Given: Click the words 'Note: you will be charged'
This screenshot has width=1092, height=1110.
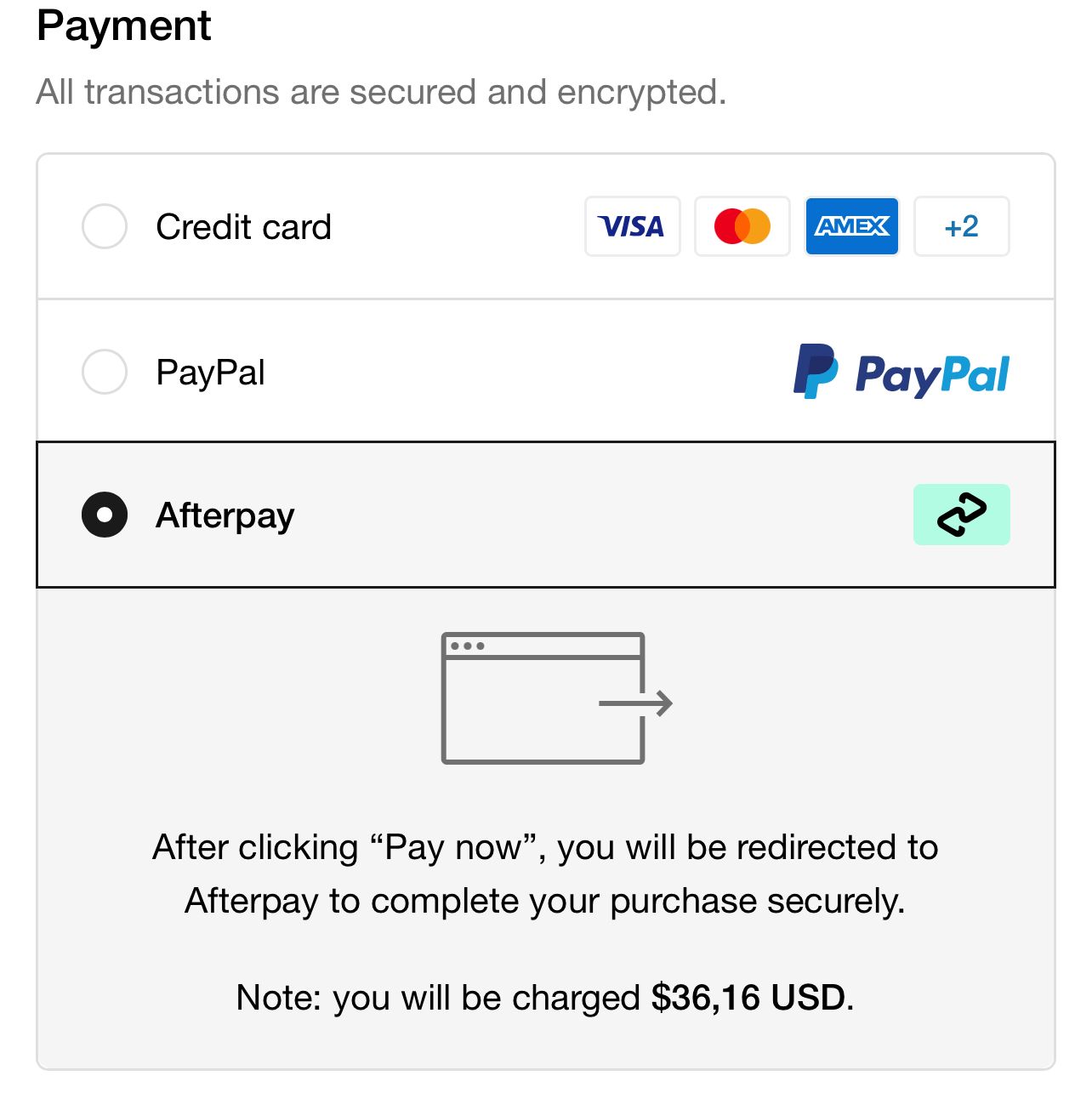Looking at the screenshot, I should tap(438, 998).
